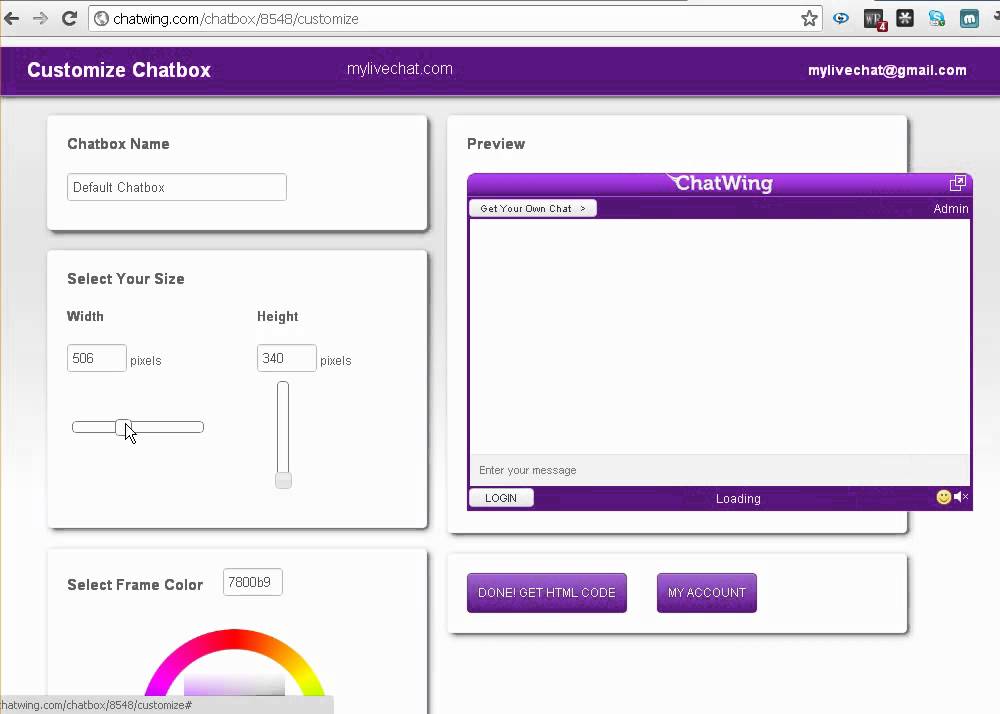This screenshot has height=714, width=1000.
Task: Open the black asterisk extension icon
Action: coord(904,18)
